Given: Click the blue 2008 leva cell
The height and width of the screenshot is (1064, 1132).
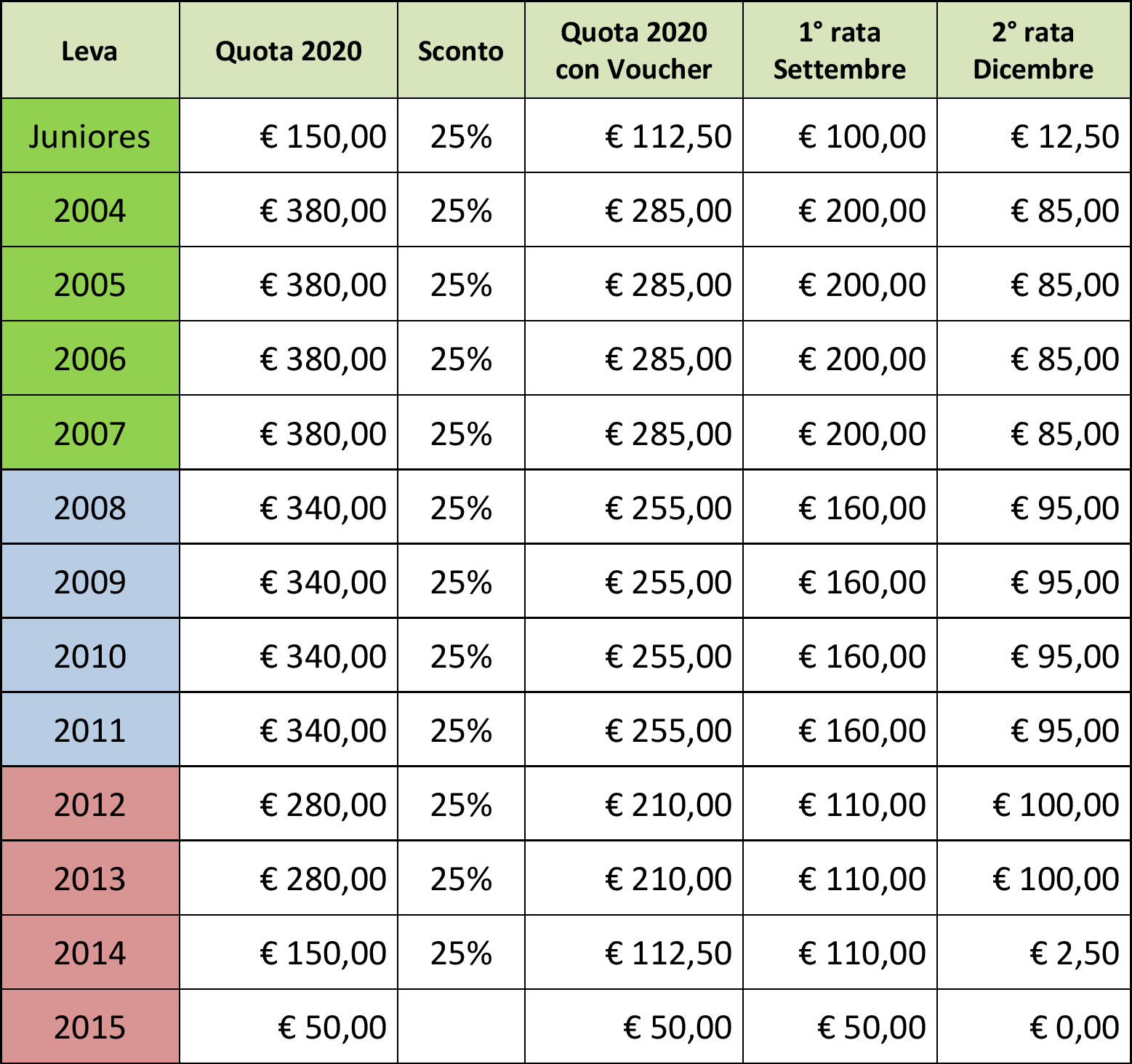Looking at the screenshot, I should click(90, 507).
